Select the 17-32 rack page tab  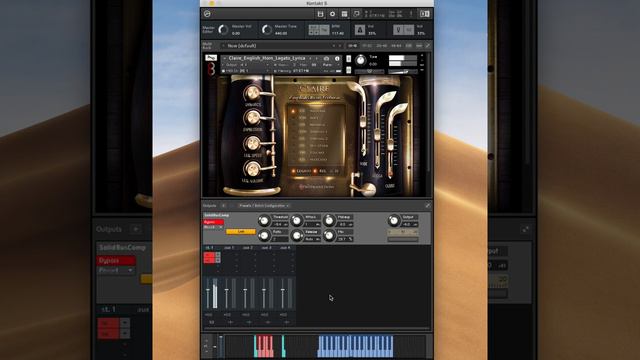(367, 46)
